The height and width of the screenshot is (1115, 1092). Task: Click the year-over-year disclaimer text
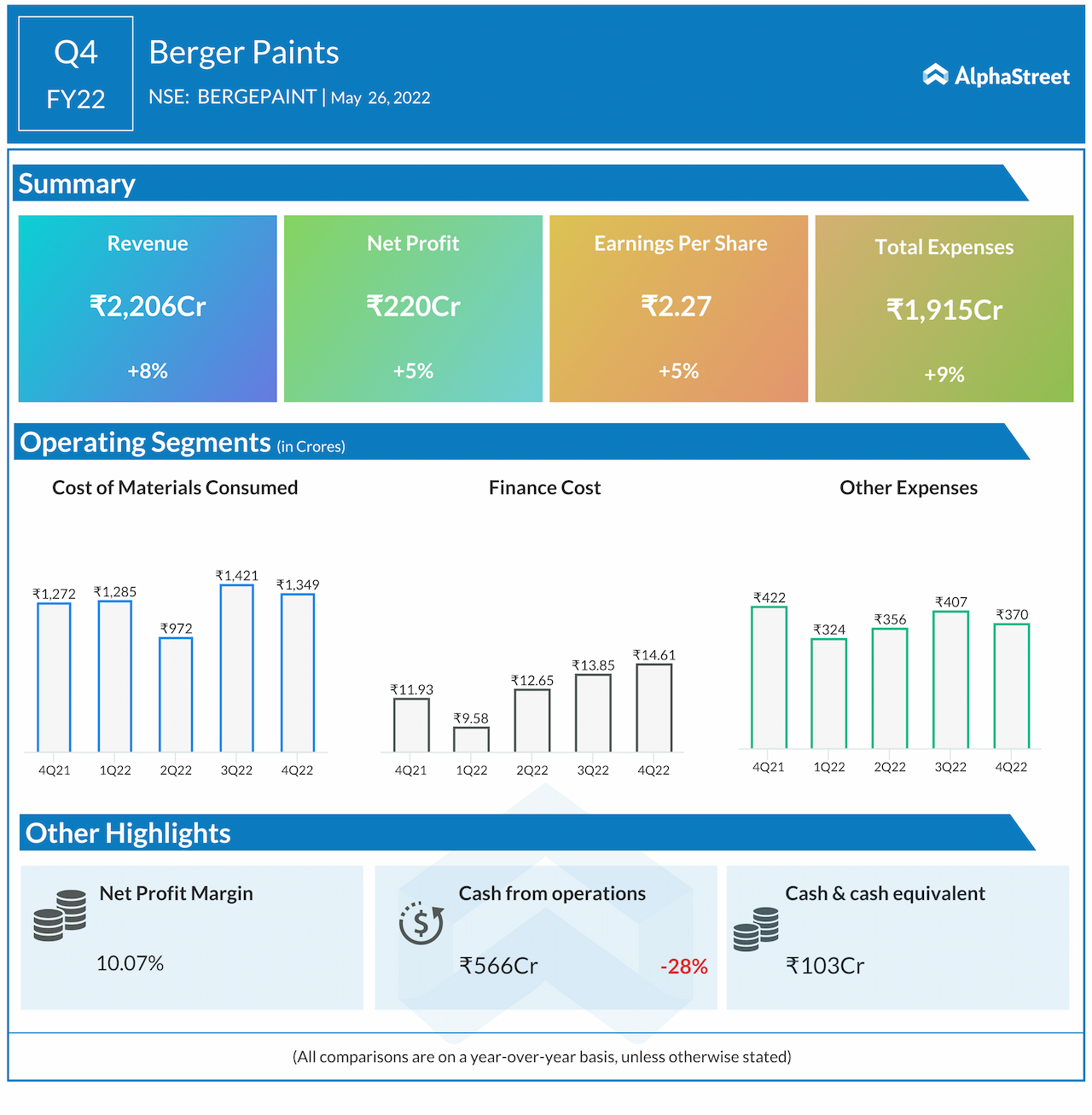click(x=543, y=1056)
